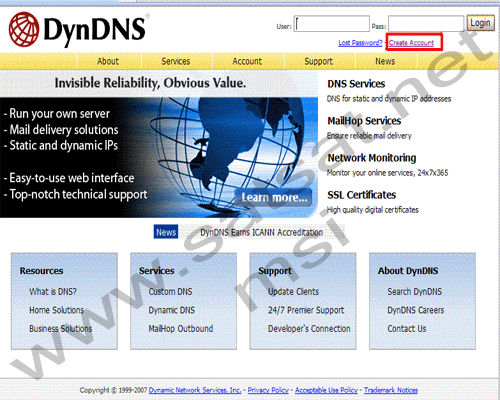This screenshot has width=500, height=400.
Task: Open Developer's Connection link
Action: (309, 329)
